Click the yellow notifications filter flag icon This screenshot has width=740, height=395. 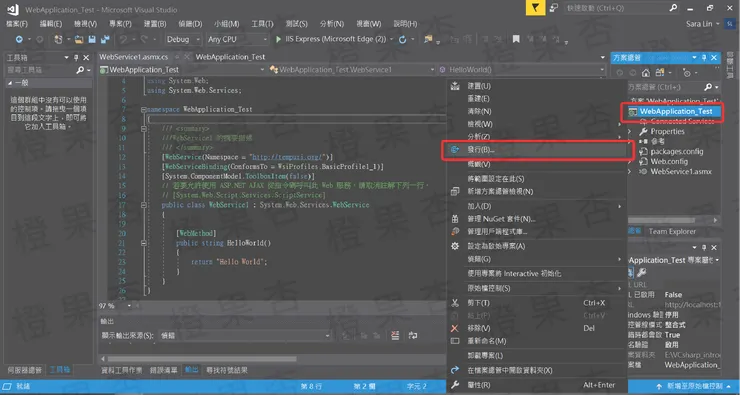click(x=536, y=8)
